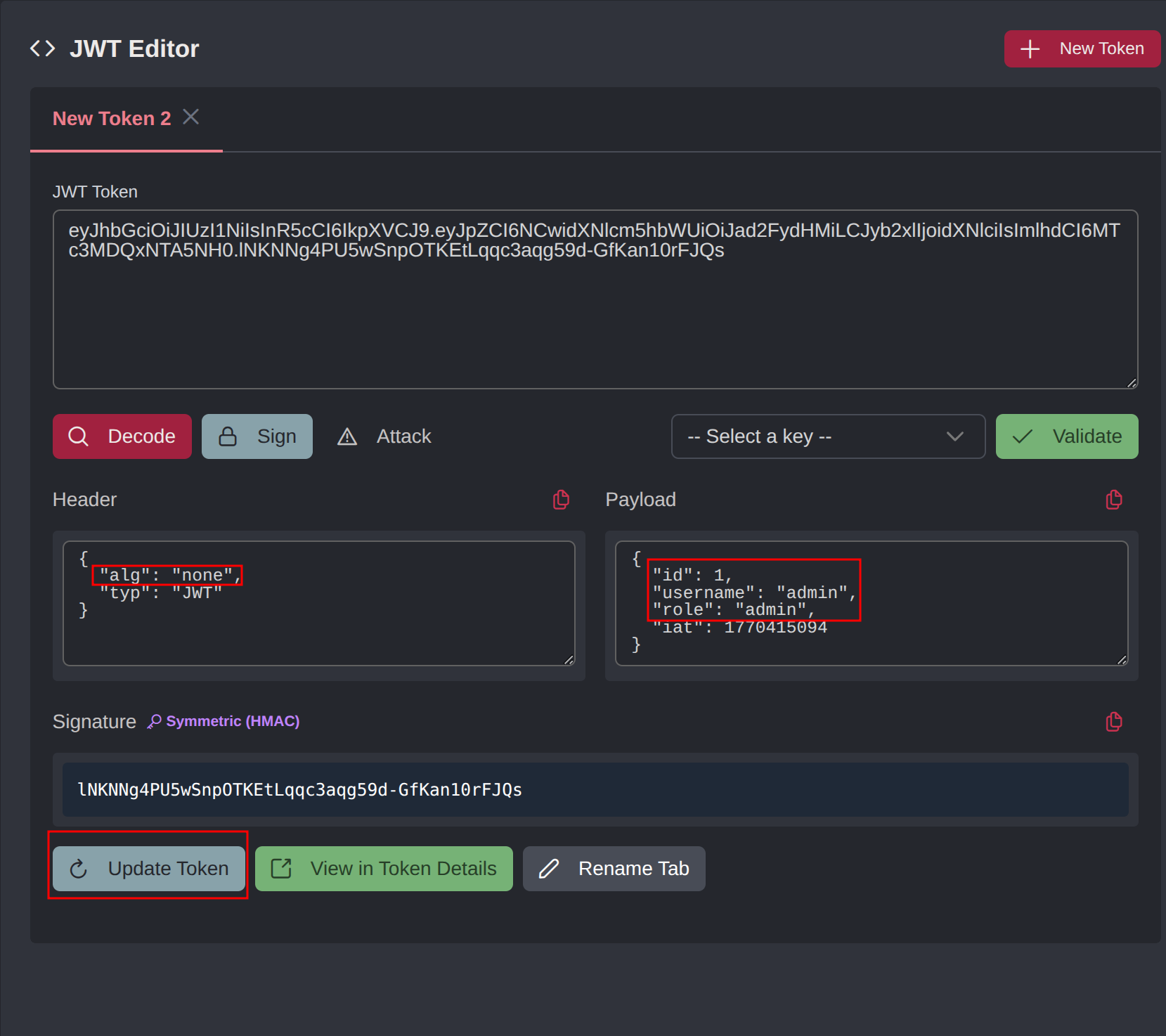Click the Symmetric (HMAC) key label

233,721
